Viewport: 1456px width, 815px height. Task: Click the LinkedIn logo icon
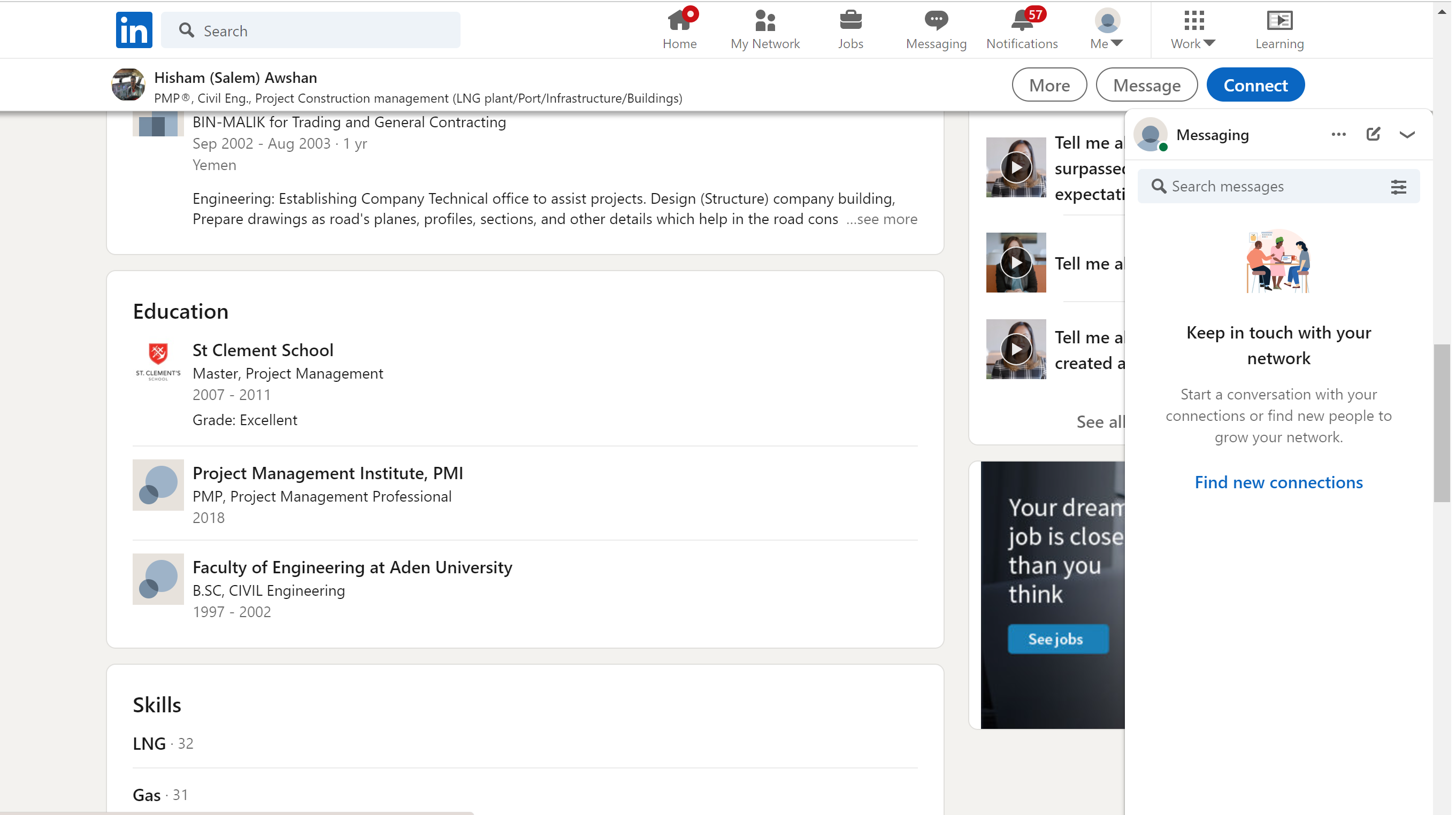(x=134, y=30)
